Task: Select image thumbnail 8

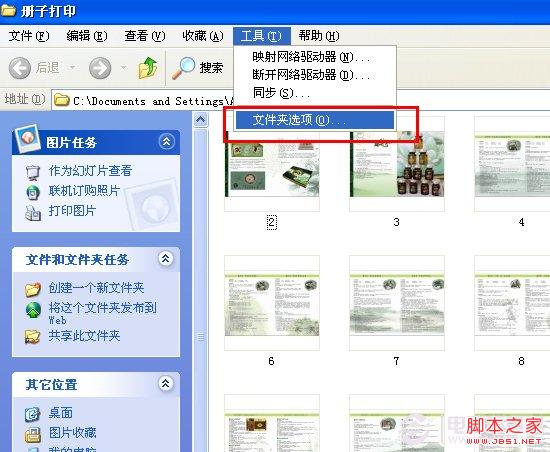Action: point(512,303)
